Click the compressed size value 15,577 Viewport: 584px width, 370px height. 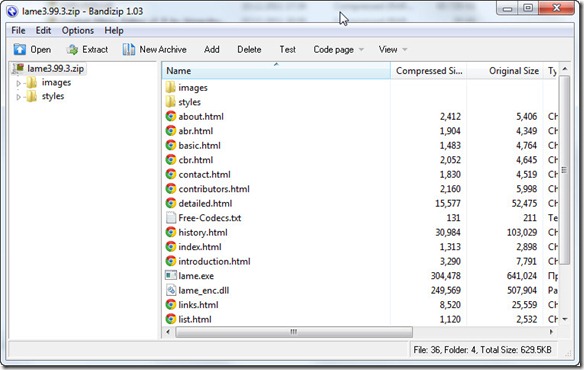(x=448, y=203)
